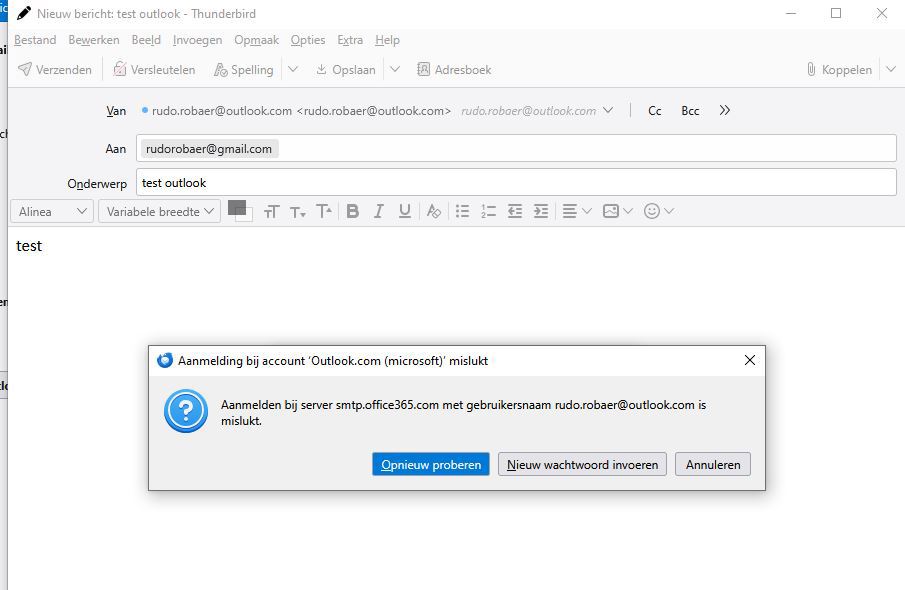Click the Versleutelen encrypt button
Viewport: 905px width, 590px height.
[154, 70]
